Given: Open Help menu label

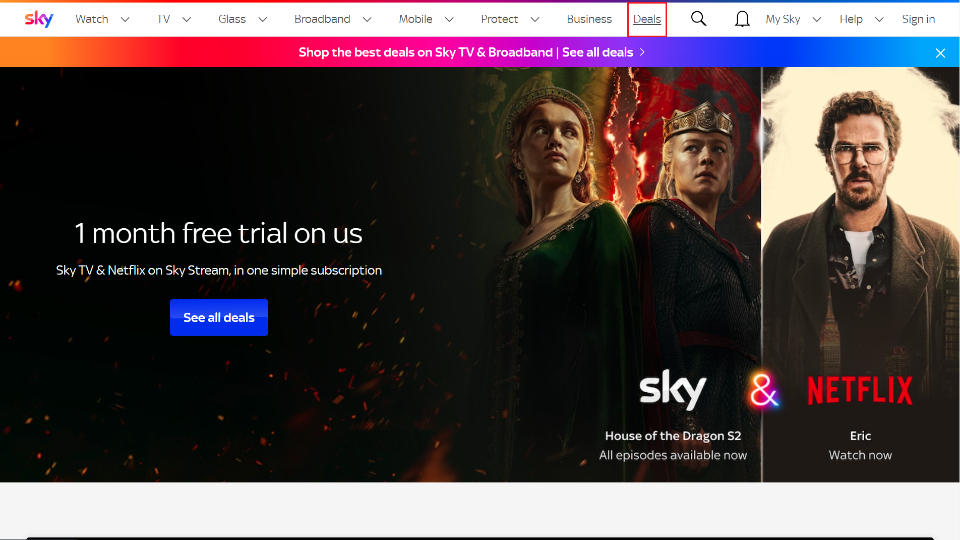Looking at the screenshot, I should [x=851, y=19].
